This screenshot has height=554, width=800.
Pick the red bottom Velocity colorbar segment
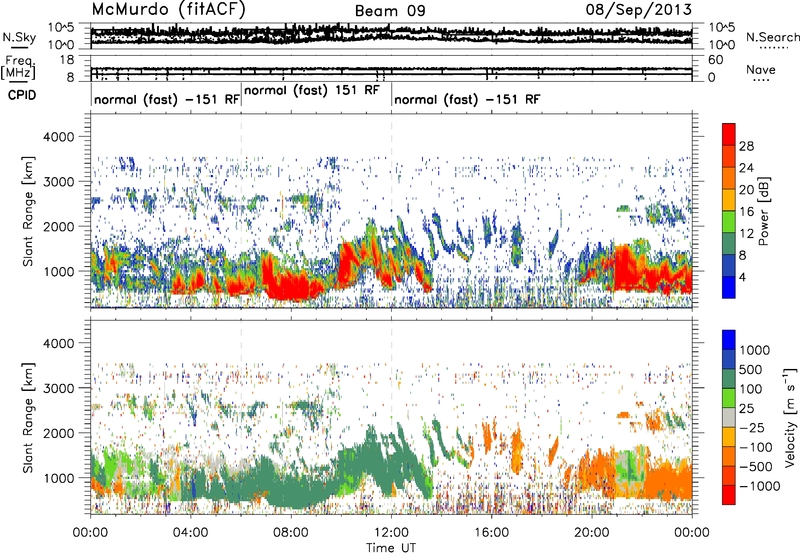(x=729, y=495)
